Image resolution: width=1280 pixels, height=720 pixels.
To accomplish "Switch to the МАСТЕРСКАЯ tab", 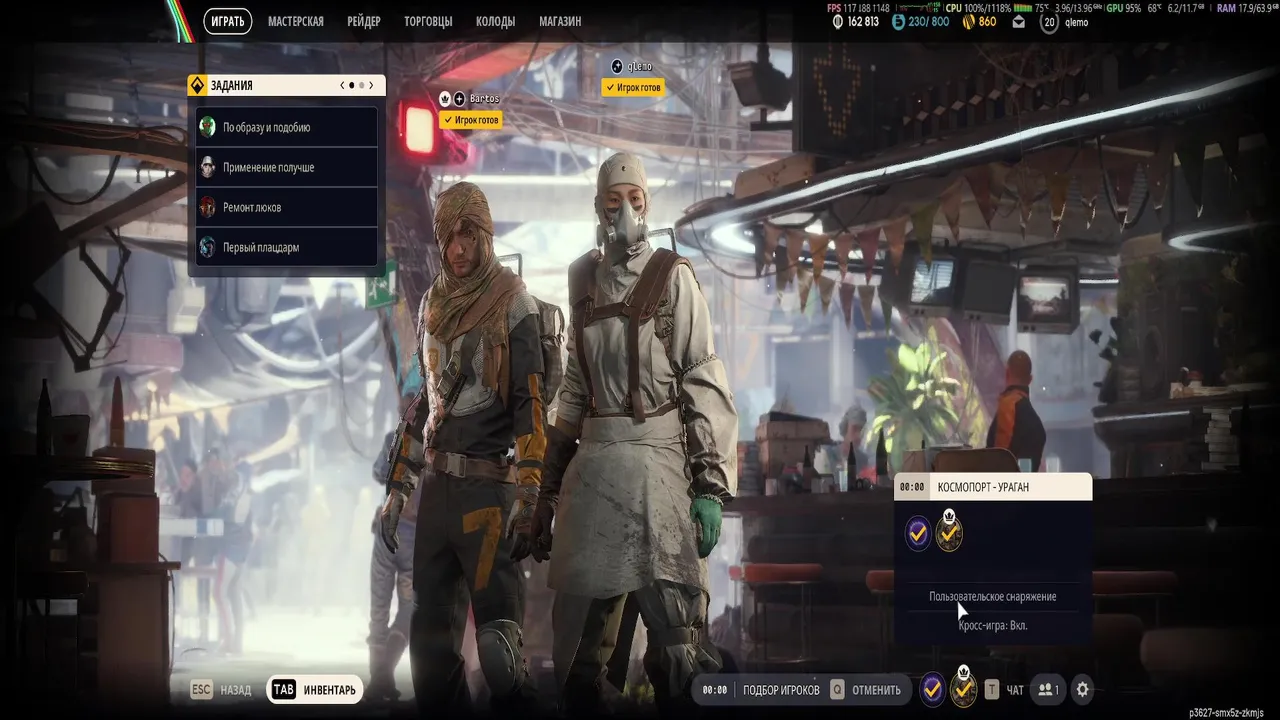I will [296, 21].
